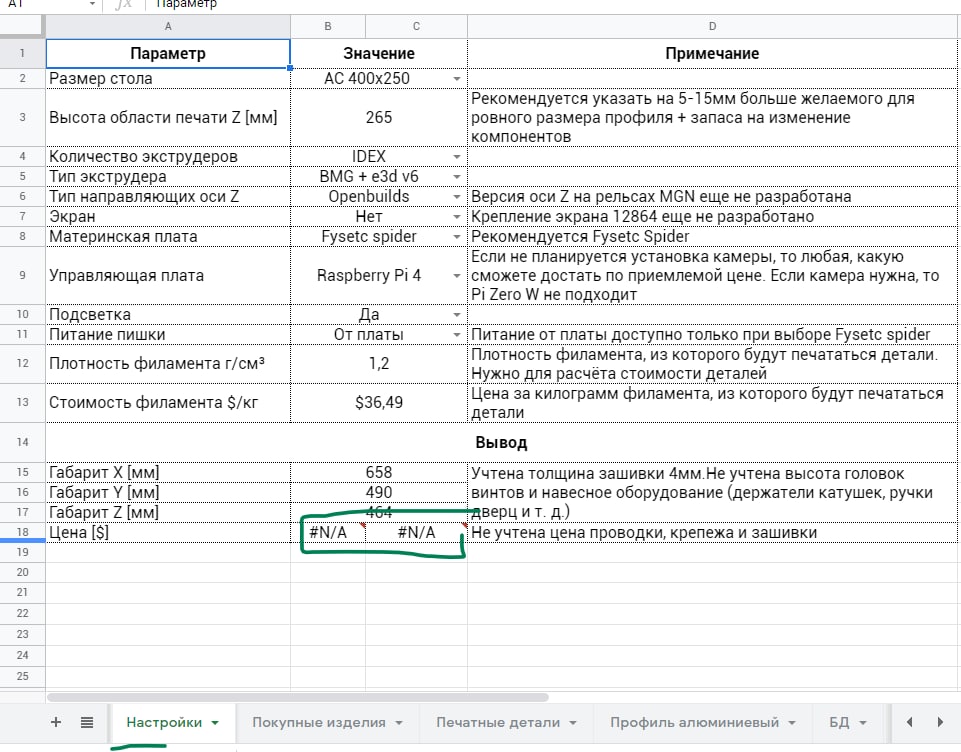Select Плотность филамента г/см³ label cell

pos(168,363)
